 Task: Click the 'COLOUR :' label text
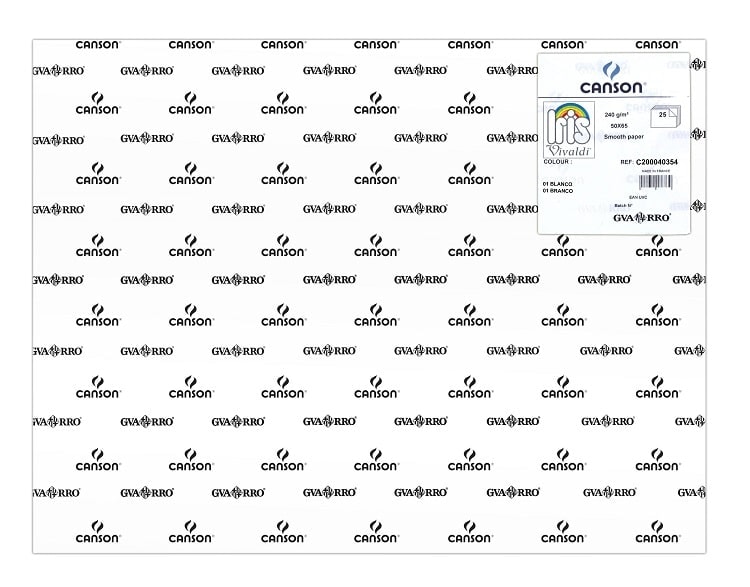point(558,162)
